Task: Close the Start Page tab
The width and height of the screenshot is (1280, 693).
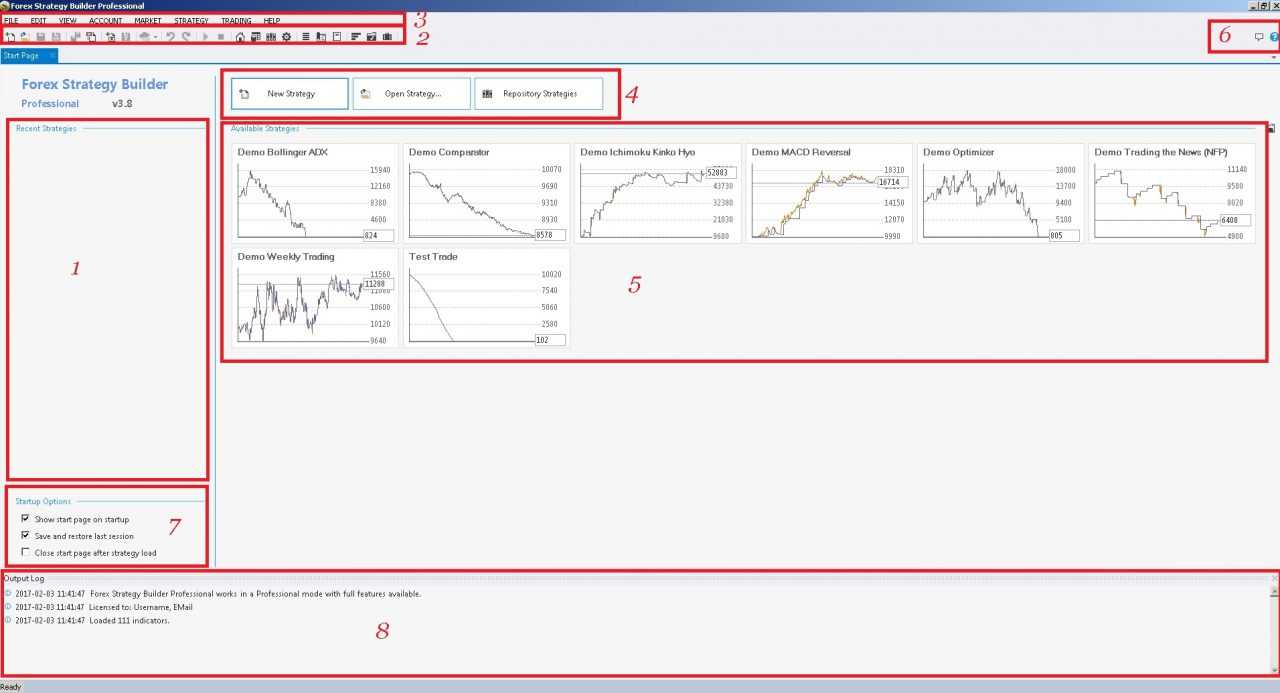Action: click(x=52, y=56)
